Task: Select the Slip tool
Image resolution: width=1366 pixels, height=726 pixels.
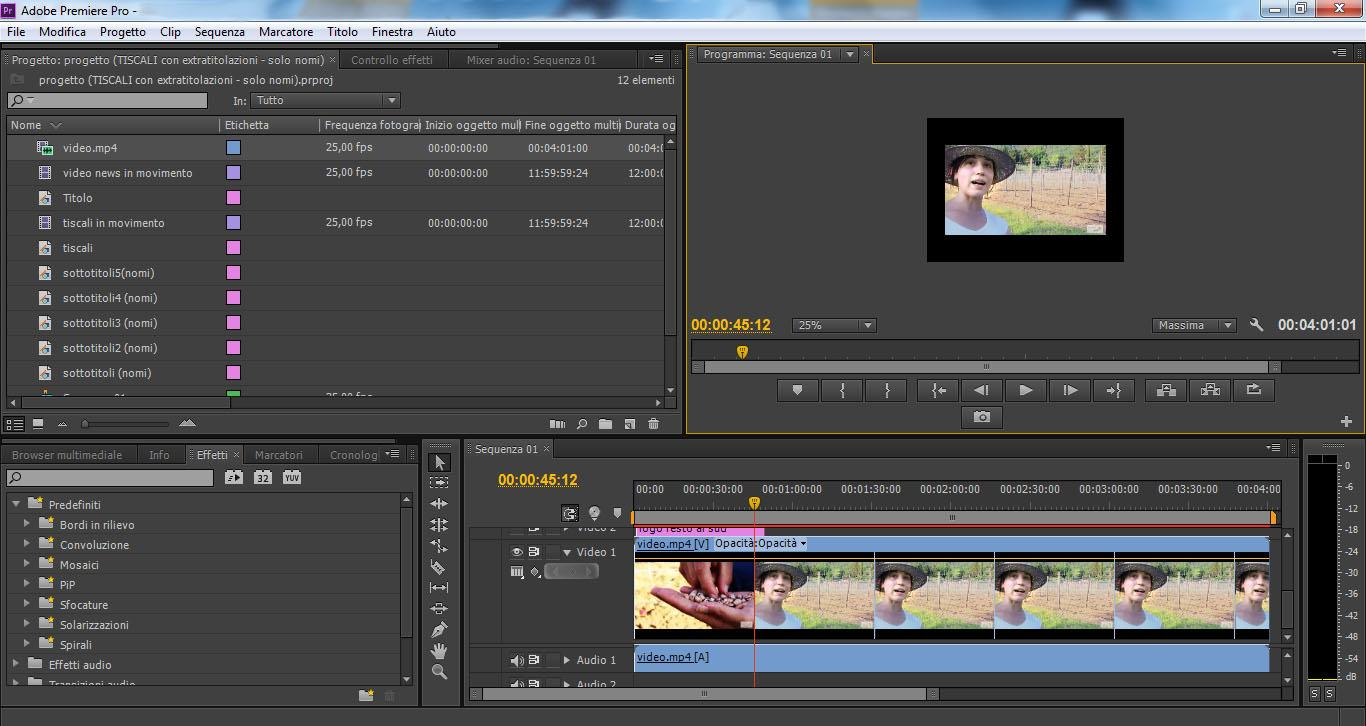Action: pyautogui.click(x=439, y=588)
